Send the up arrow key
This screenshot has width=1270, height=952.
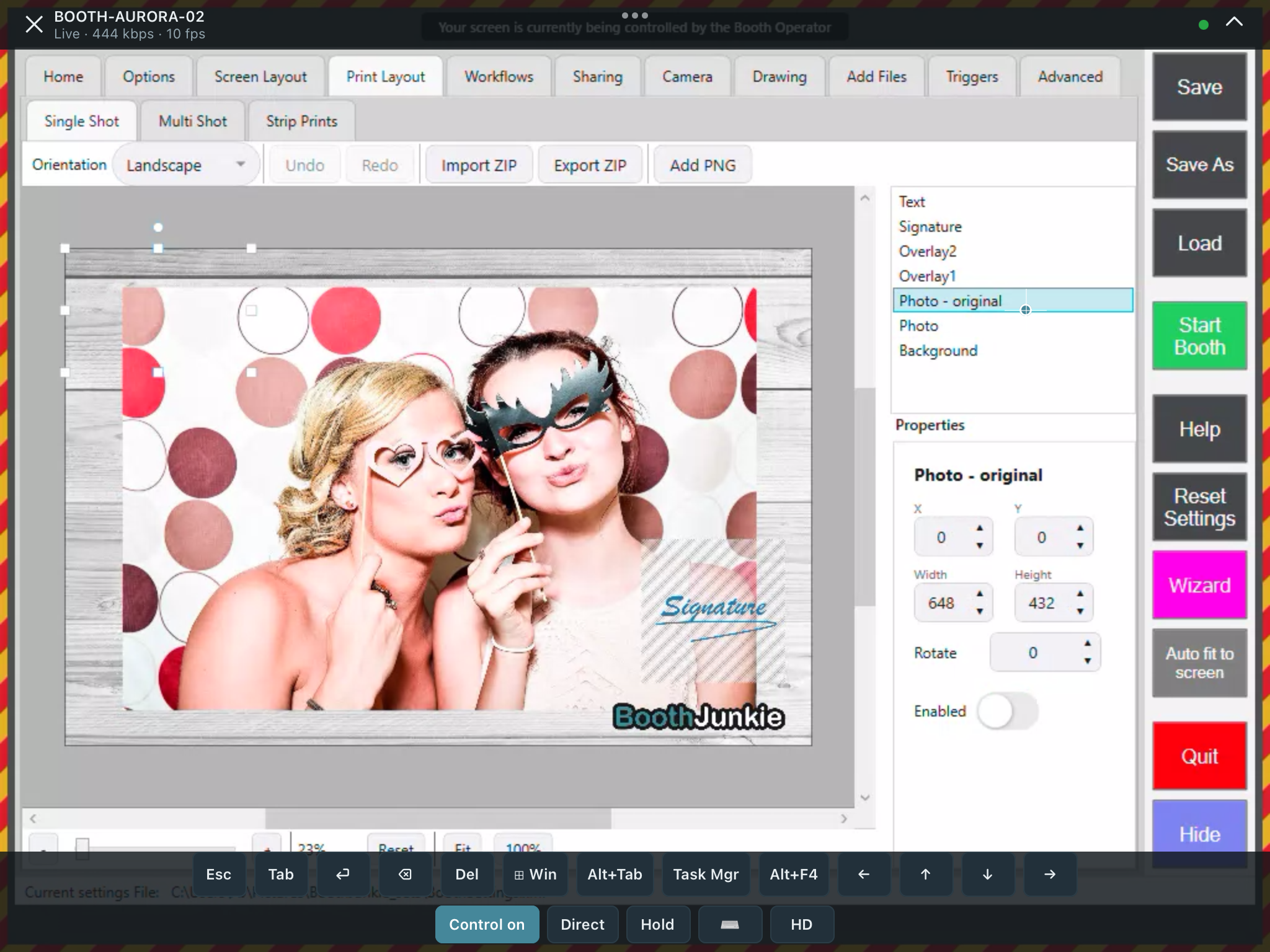click(x=926, y=874)
